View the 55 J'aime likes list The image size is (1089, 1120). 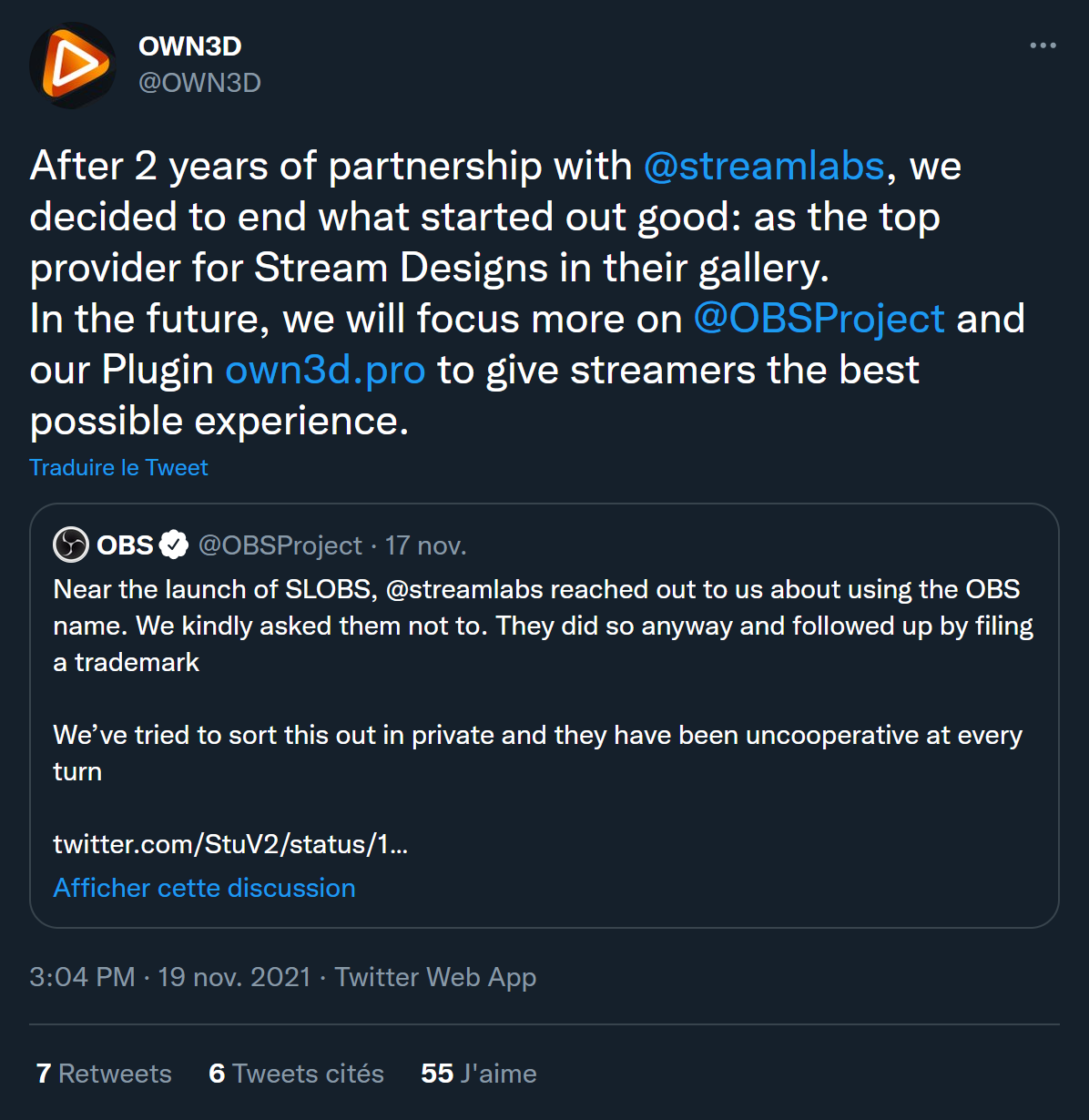[478, 1074]
